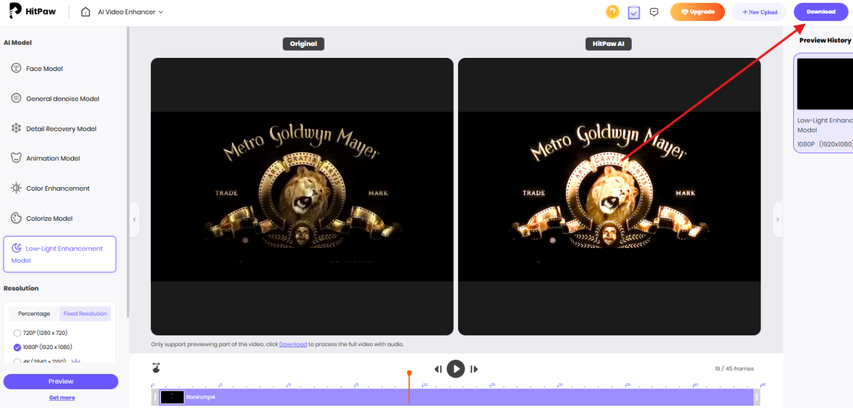
Task: Open the AI Video Enhancer dropdown
Action: [x=130, y=11]
